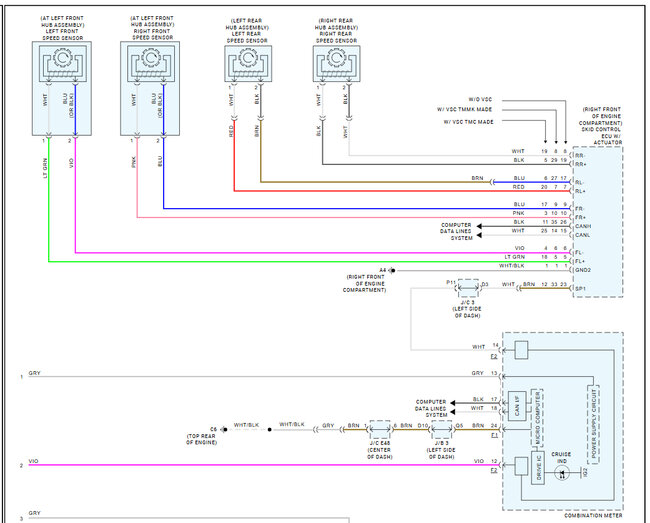Image resolution: width=650 pixels, height=523 pixels.
Task: Click the CANL terminal label
Action: pyautogui.click(x=582, y=235)
